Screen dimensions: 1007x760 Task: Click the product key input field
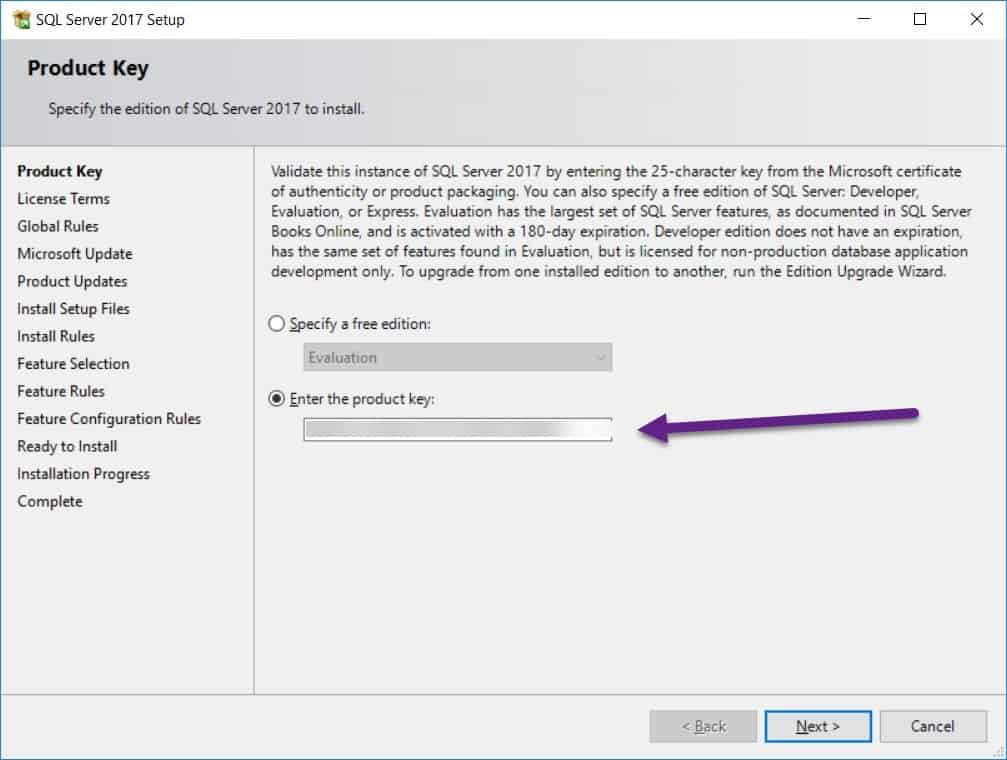point(457,429)
